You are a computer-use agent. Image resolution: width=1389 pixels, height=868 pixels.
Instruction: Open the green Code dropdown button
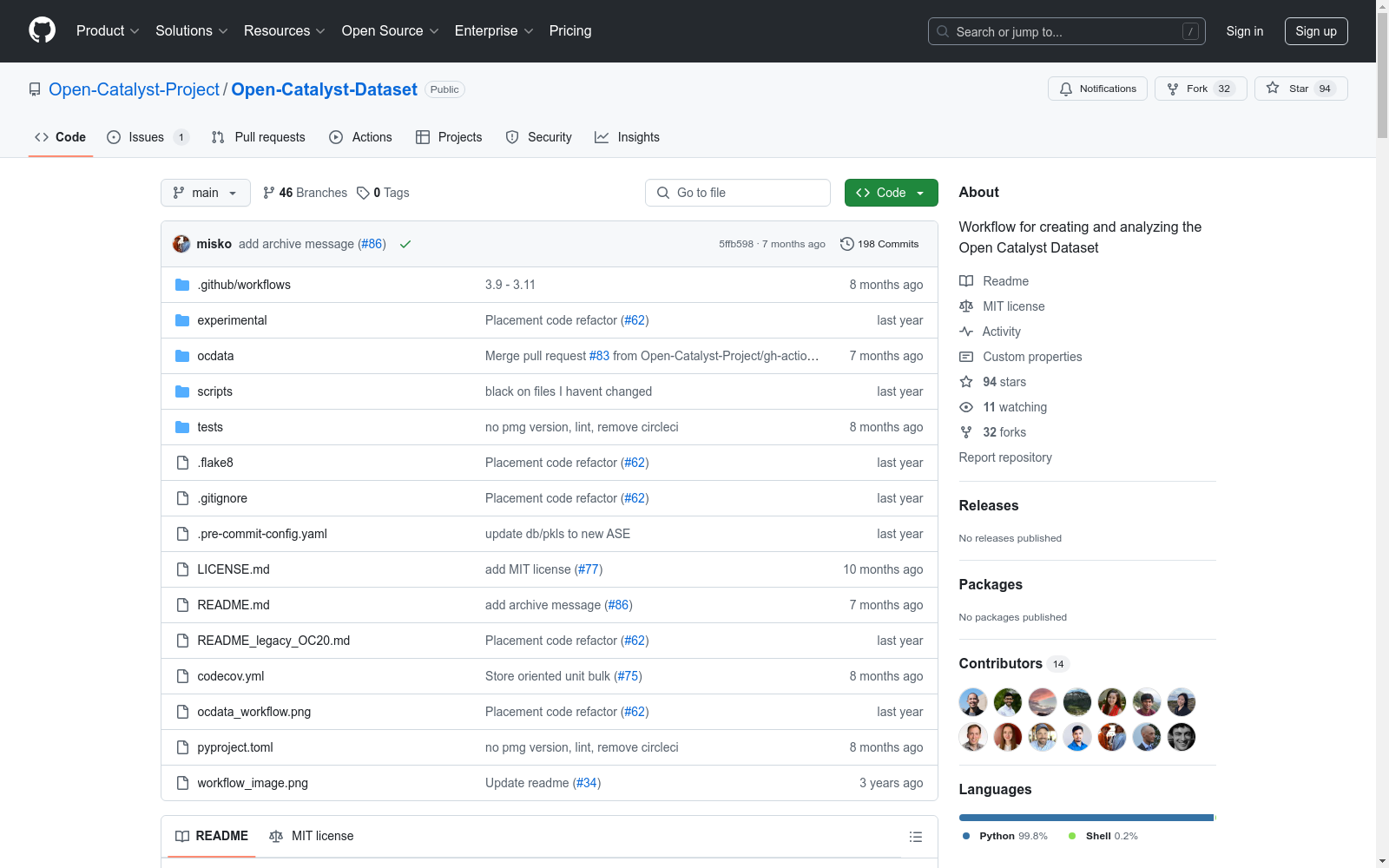[x=891, y=193]
